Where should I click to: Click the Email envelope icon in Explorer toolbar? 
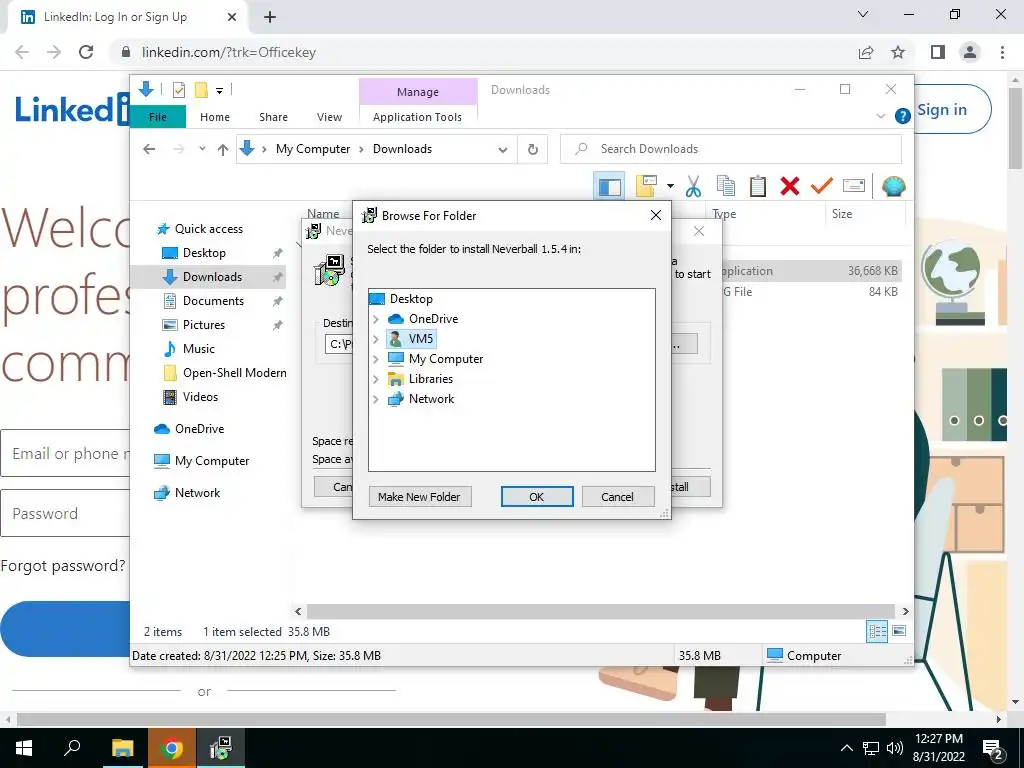854,187
